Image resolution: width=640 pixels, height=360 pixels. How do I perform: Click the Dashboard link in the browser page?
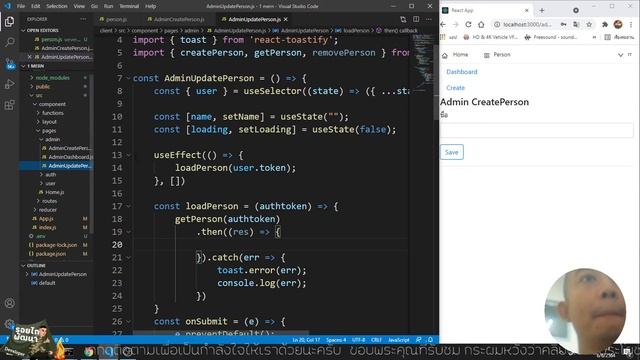click(x=462, y=72)
